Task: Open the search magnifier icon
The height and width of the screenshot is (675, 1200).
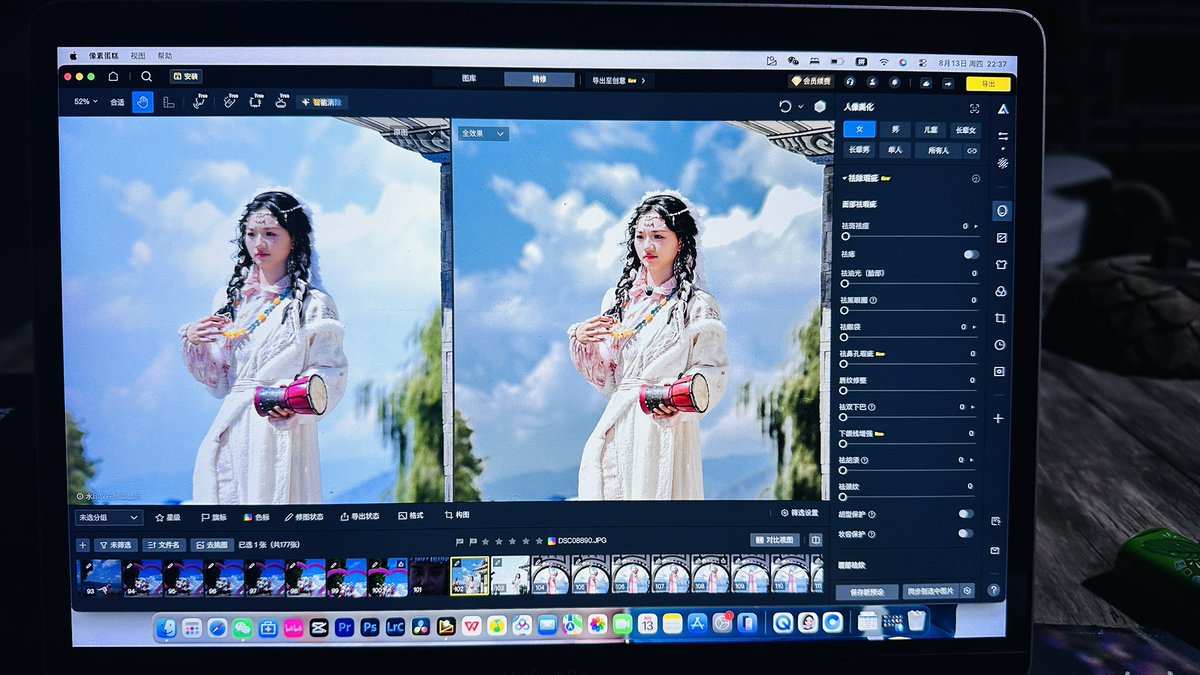Action: click(147, 77)
